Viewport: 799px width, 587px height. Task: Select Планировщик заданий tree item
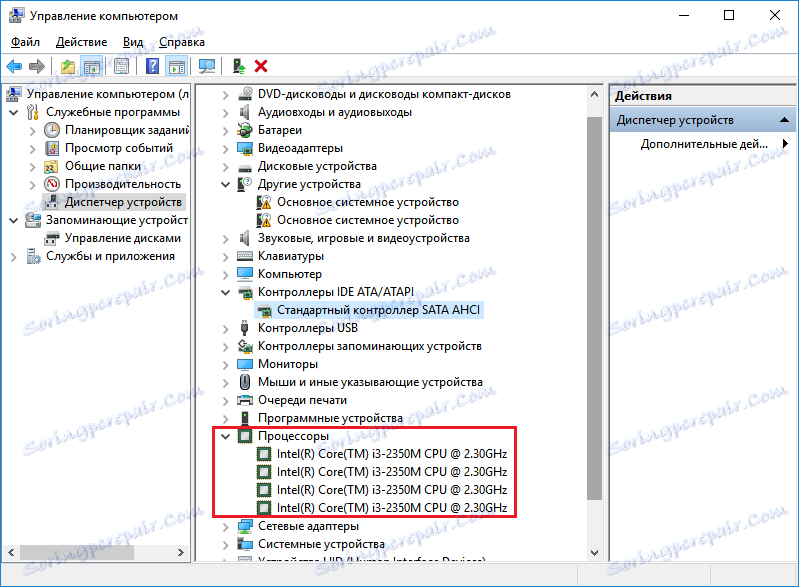point(127,130)
